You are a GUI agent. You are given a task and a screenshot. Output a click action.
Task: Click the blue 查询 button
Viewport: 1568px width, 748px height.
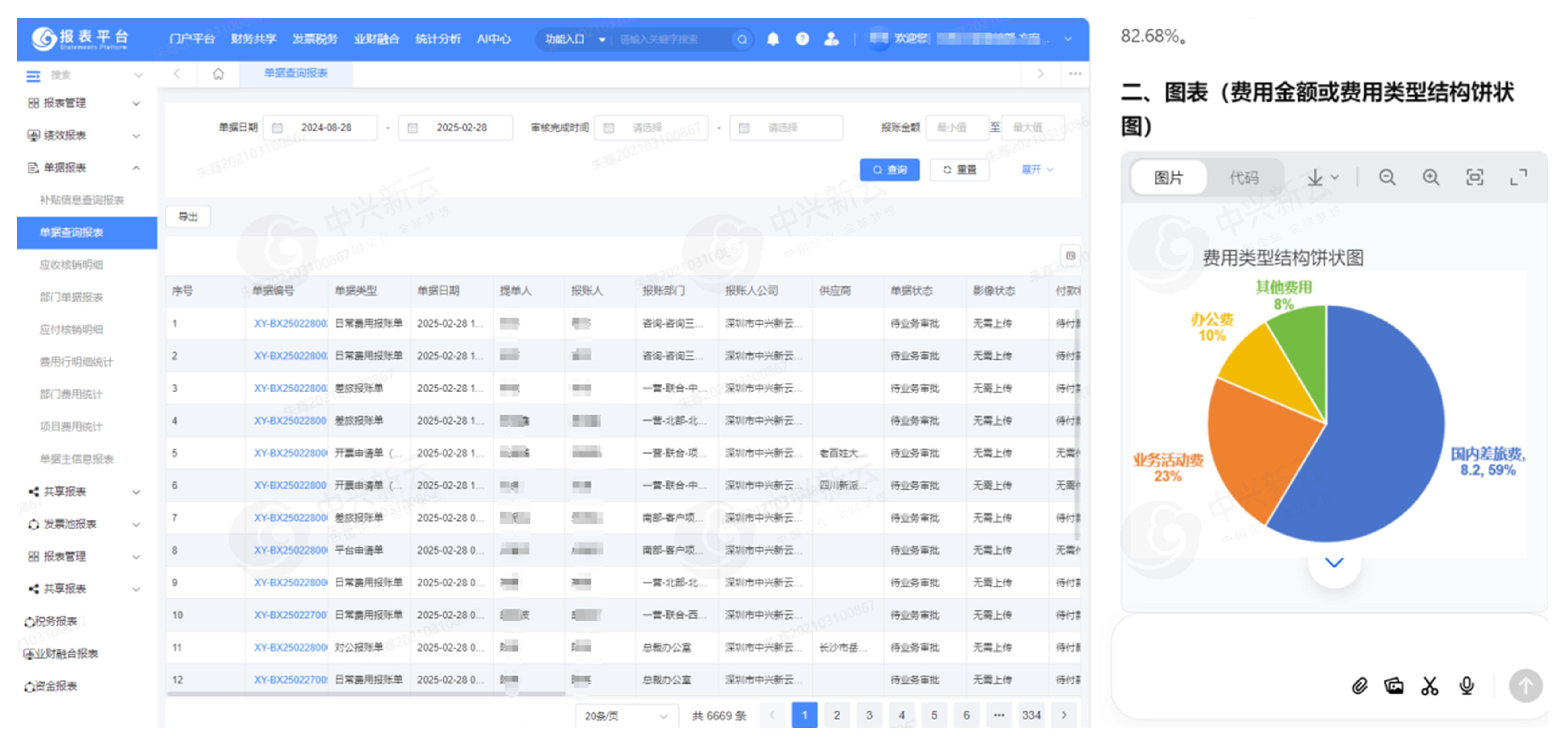click(889, 170)
